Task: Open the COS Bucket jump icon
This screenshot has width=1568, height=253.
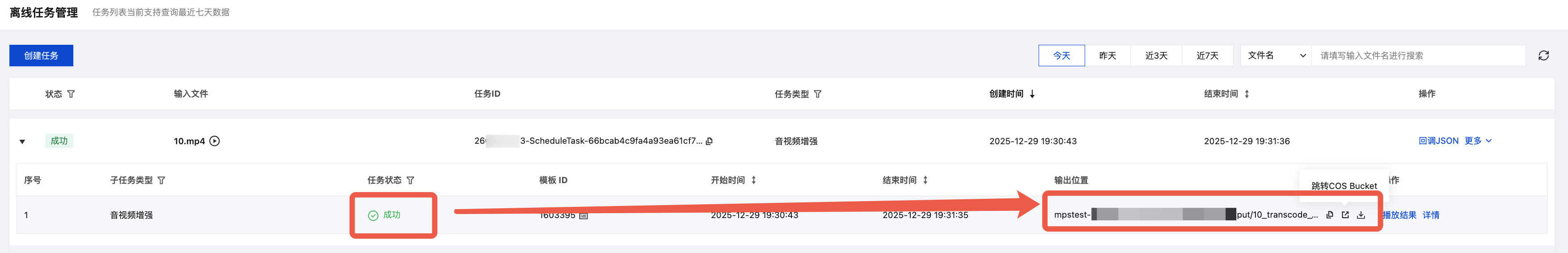Action: click(x=1345, y=214)
